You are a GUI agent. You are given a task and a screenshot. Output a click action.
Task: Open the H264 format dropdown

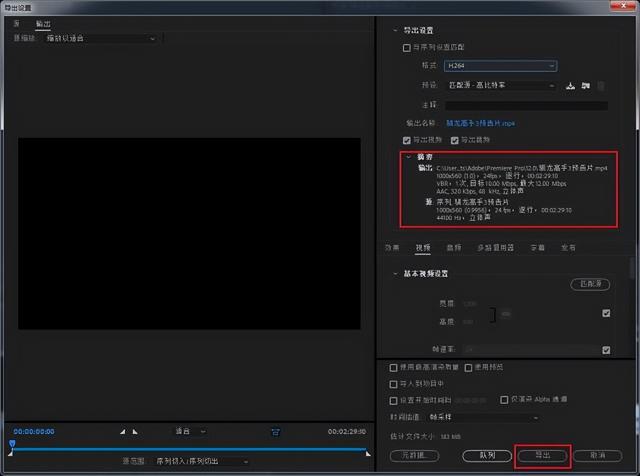coord(501,66)
